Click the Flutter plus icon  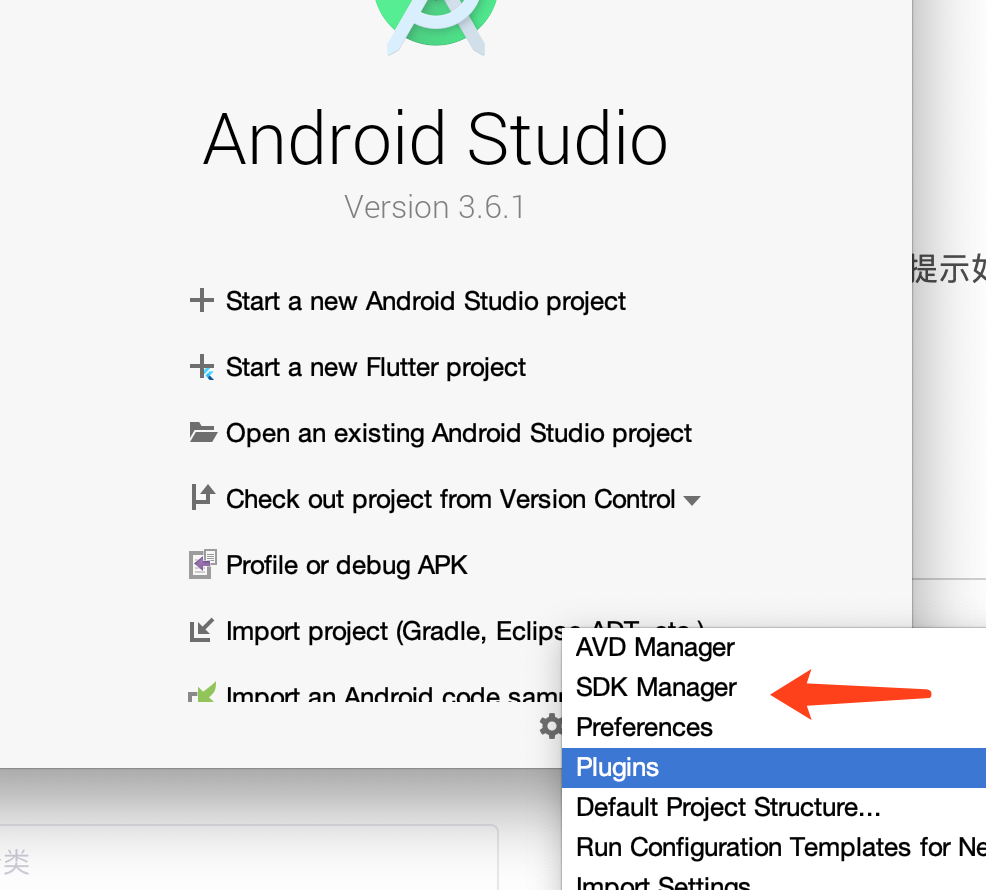202,367
